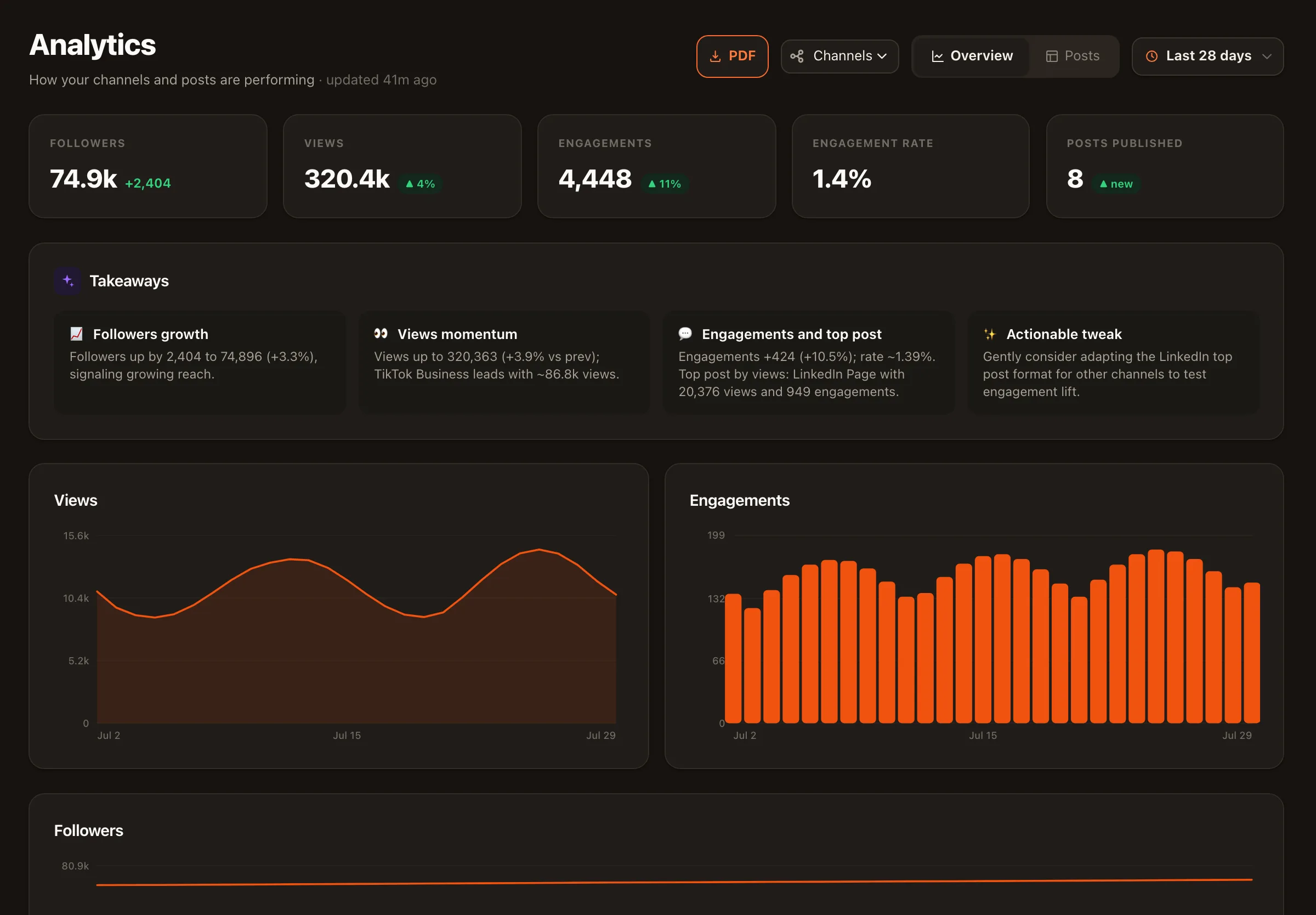Open the Views momentum takeaway card
Viewport: 1316px width, 915px height.
504,363
